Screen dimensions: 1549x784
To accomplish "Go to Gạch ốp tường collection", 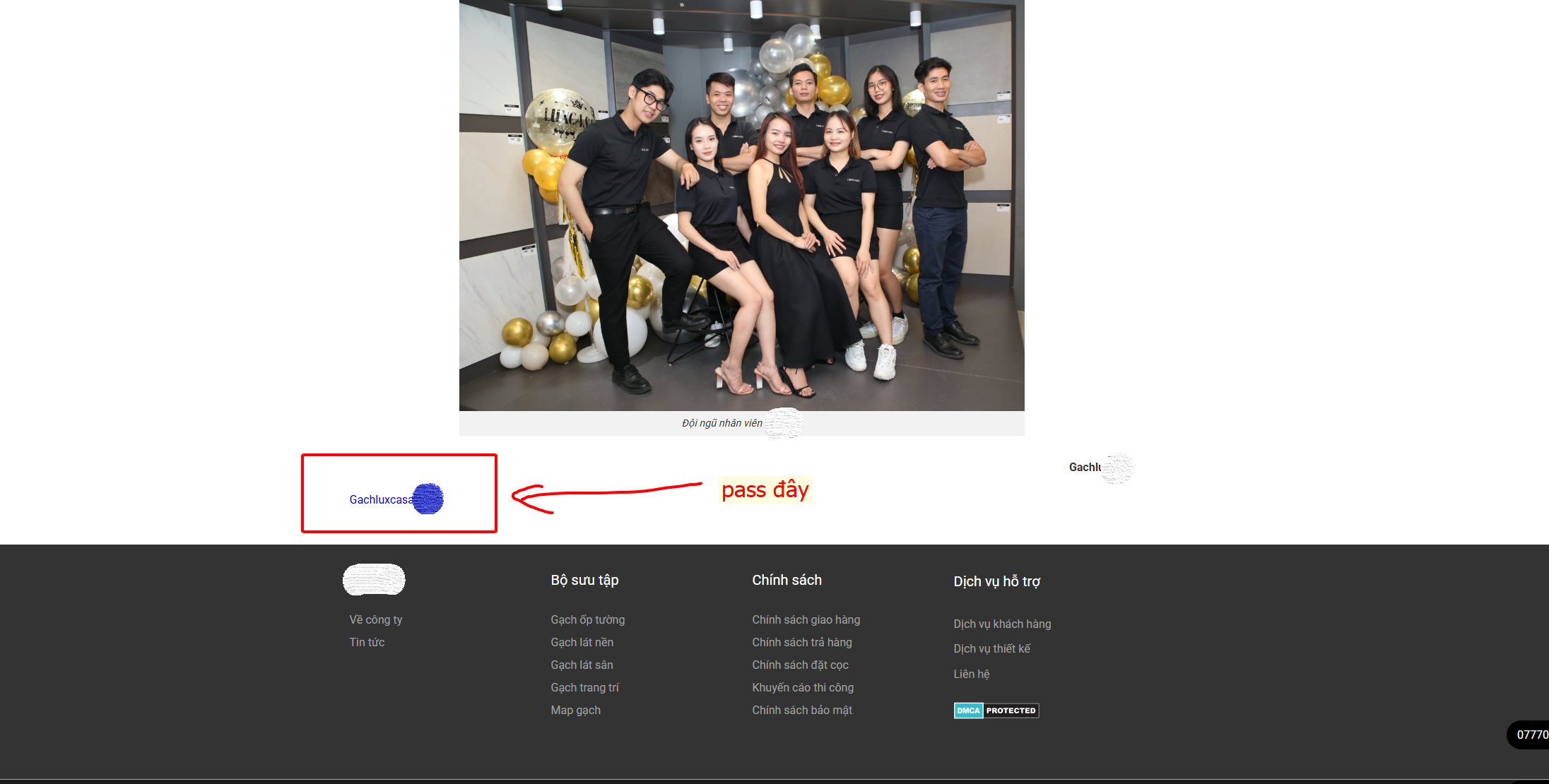I will [587, 619].
